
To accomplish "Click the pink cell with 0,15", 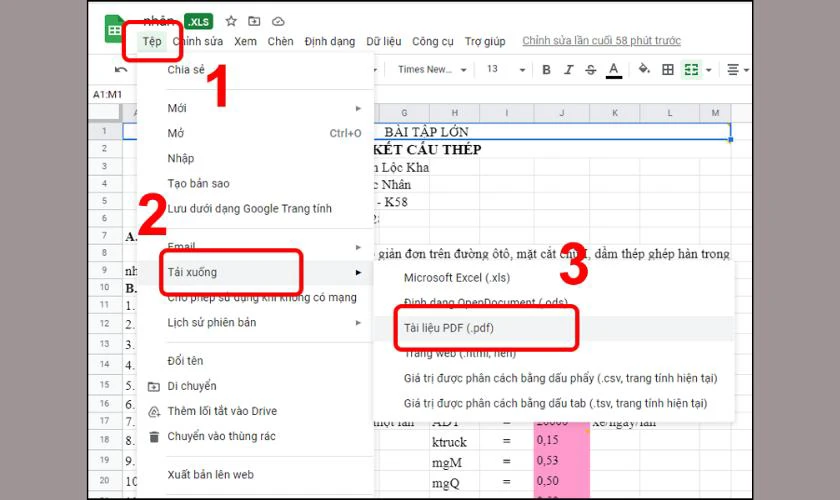I will point(561,440).
